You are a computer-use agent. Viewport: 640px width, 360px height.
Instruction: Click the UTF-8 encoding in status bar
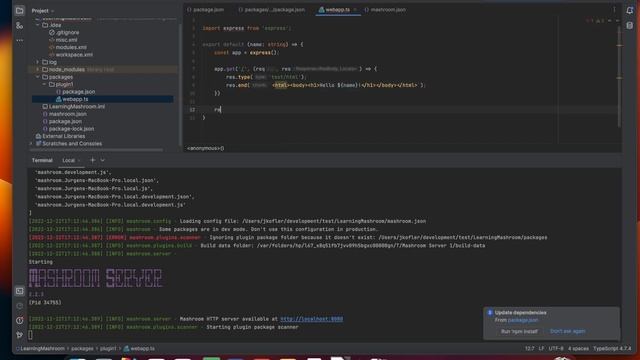pyautogui.click(x=556, y=349)
